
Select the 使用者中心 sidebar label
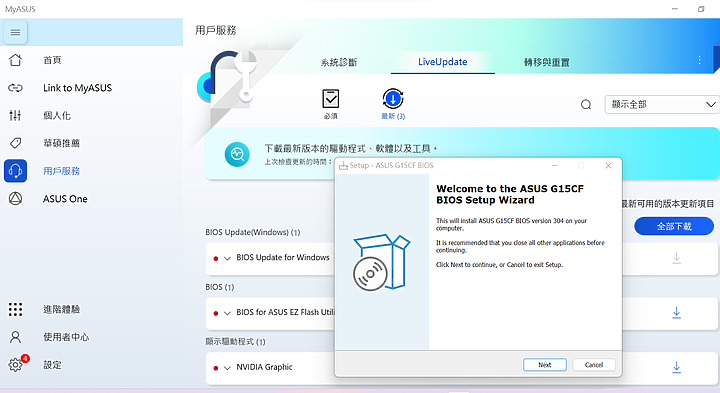pyautogui.click(x=66, y=337)
